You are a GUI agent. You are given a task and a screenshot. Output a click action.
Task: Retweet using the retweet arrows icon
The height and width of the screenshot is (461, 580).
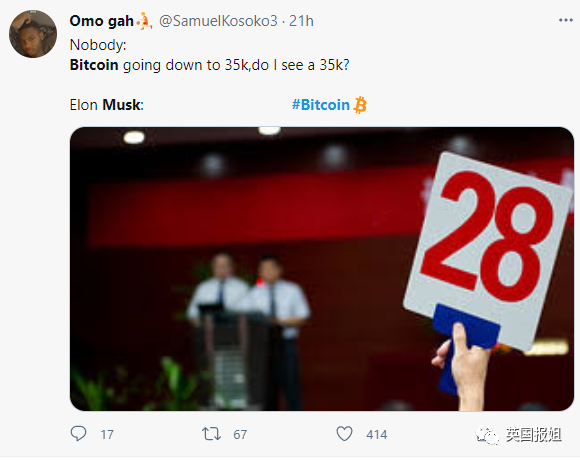point(211,434)
